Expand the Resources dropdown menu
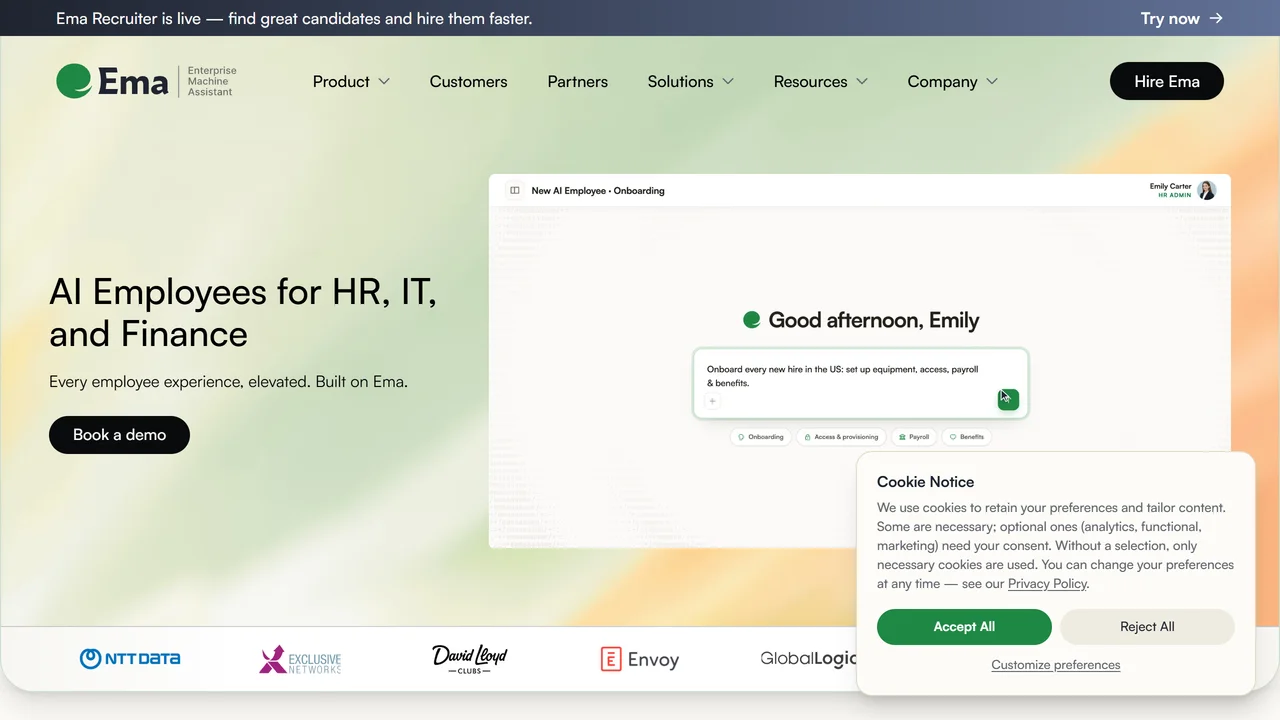The width and height of the screenshot is (1280, 720). coord(821,81)
